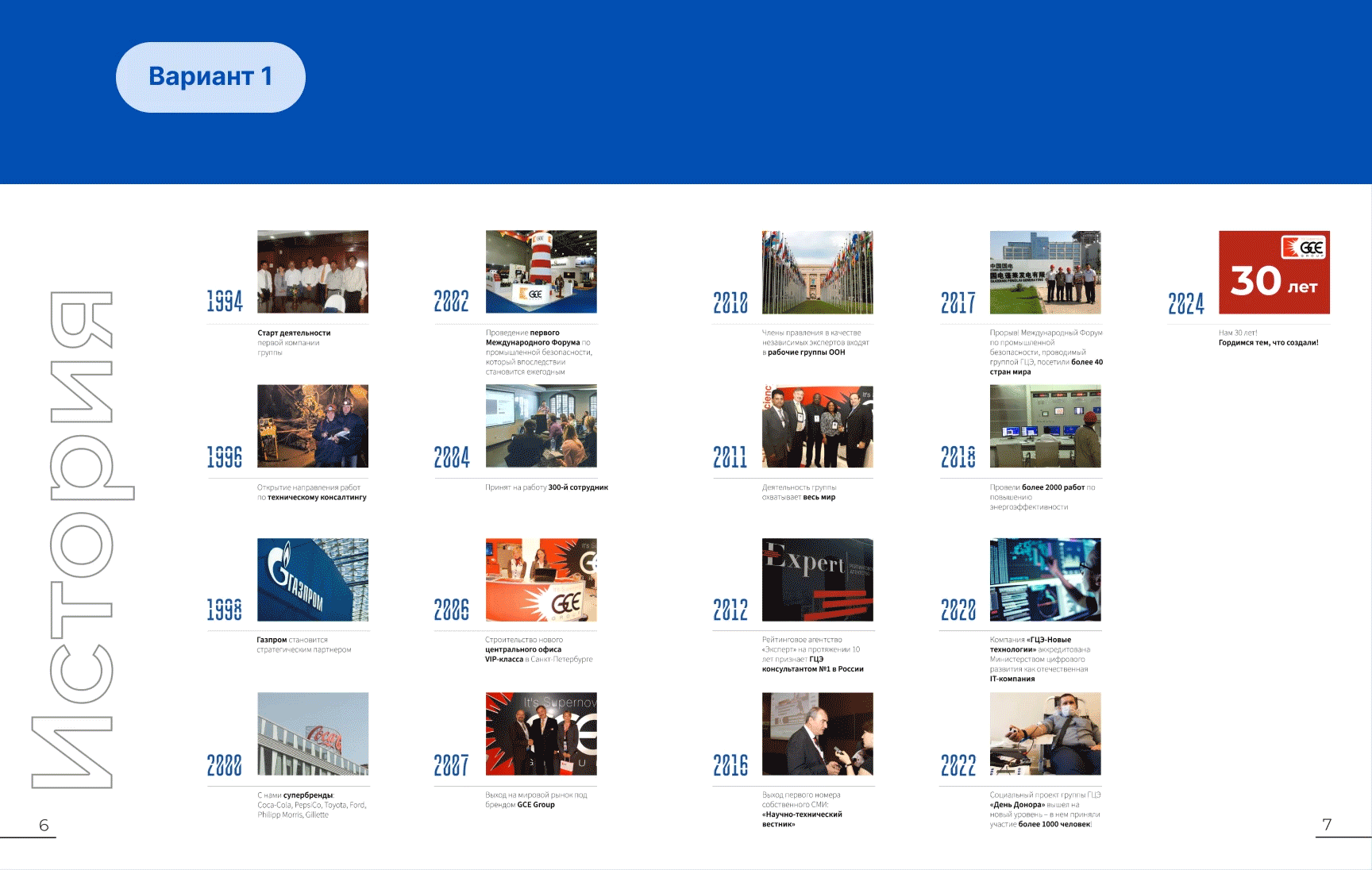Select the year label 2000
The image size is (1372, 870).
click(x=225, y=764)
